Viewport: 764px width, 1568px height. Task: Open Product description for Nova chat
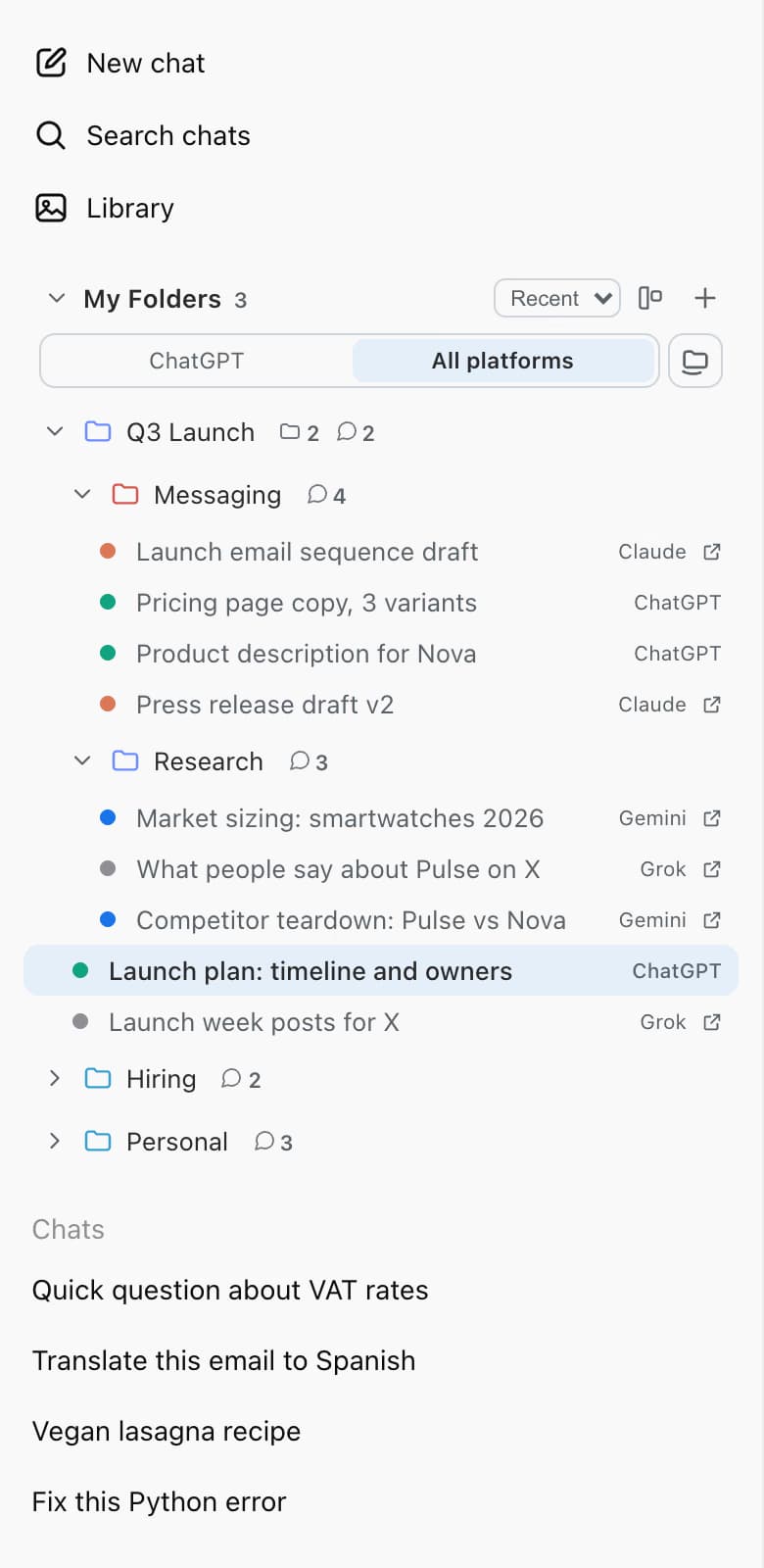pyautogui.click(x=306, y=654)
